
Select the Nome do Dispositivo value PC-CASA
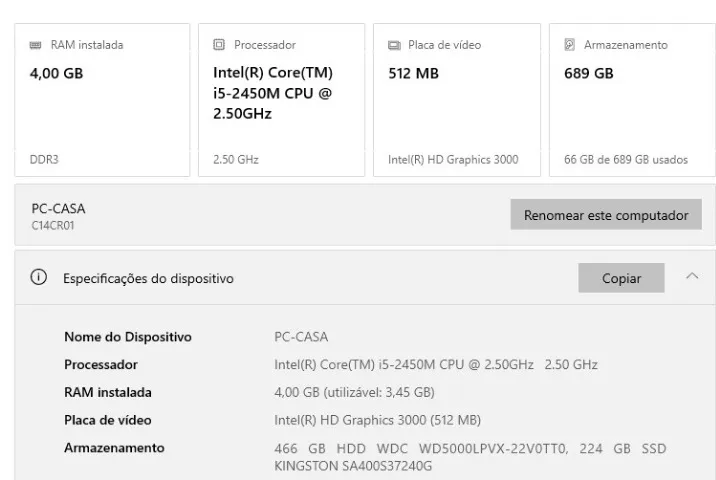point(301,337)
